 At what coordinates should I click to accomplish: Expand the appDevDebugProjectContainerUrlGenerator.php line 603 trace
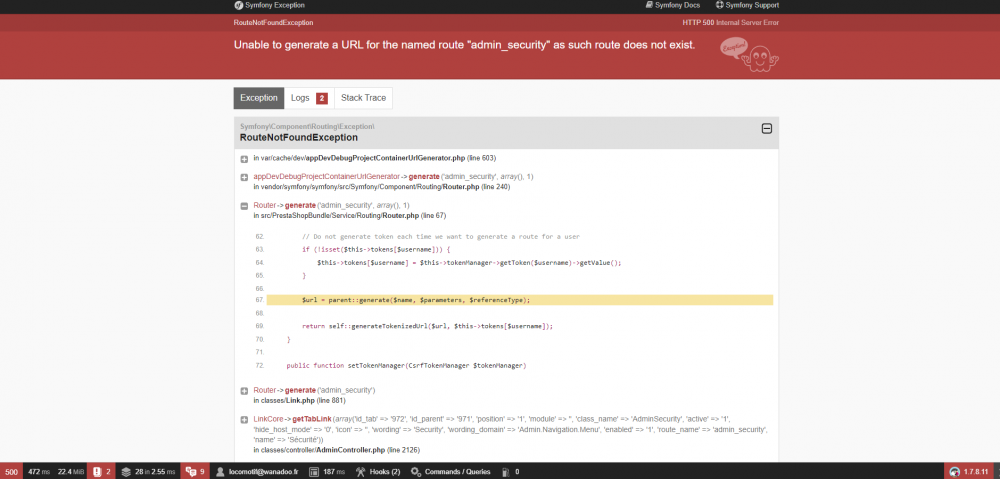coord(244,159)
